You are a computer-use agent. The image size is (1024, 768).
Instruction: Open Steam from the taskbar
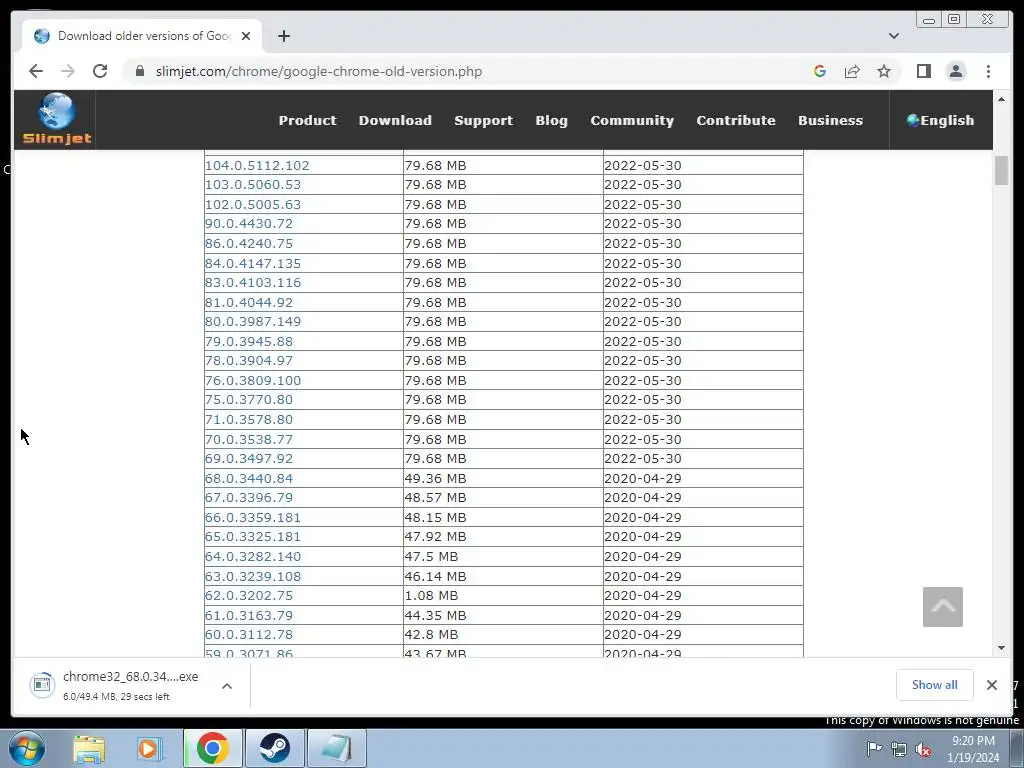point(274,748)
